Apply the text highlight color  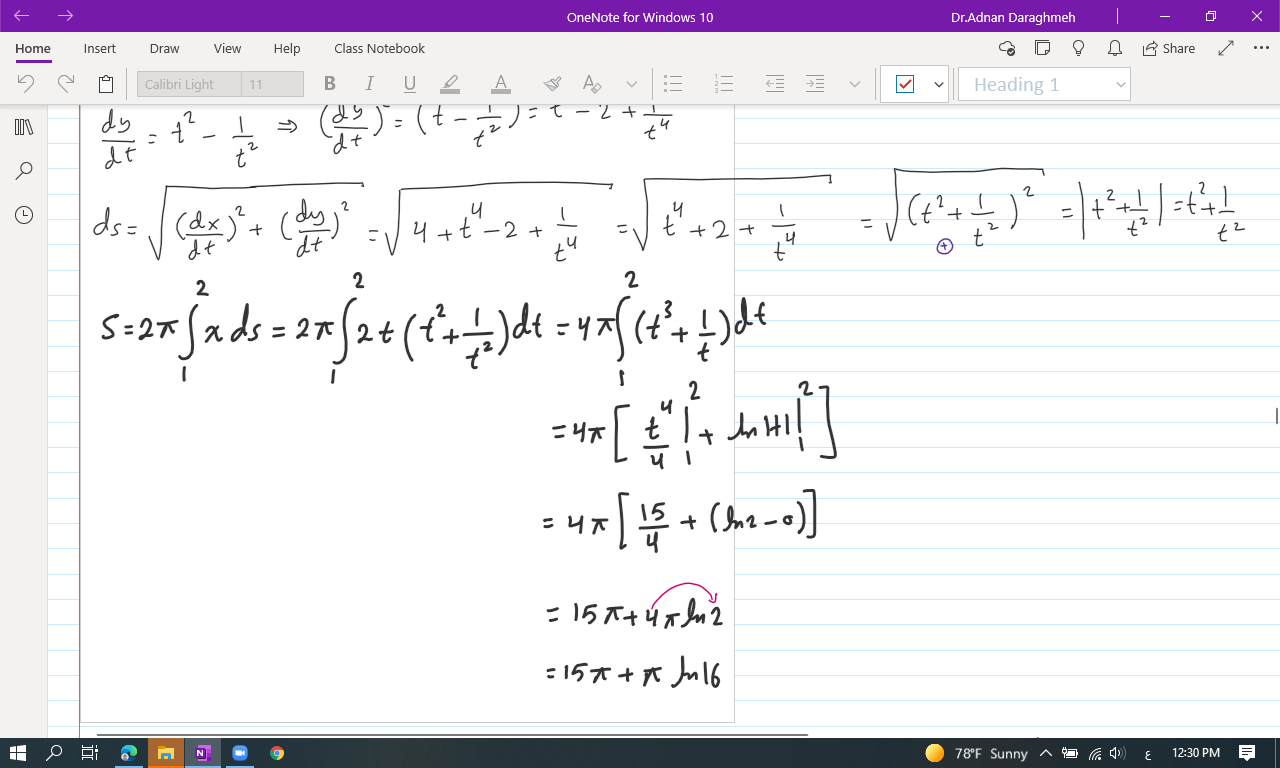pos(450,84)
